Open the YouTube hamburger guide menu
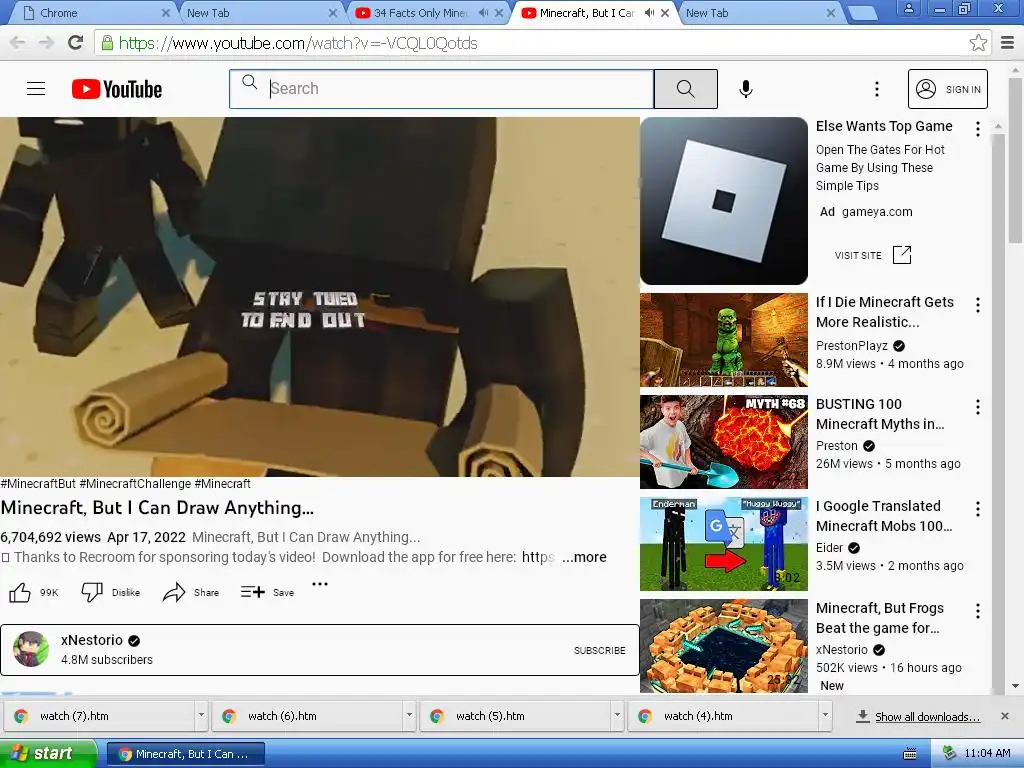The height and width of the screenshot is (768, 1024). pos(36,89)
